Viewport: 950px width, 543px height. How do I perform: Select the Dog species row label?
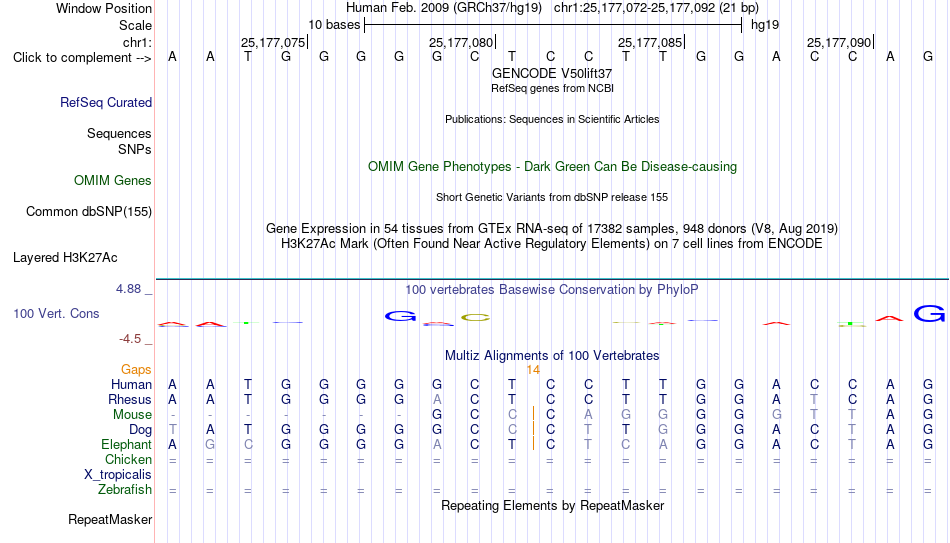[141, 430]
